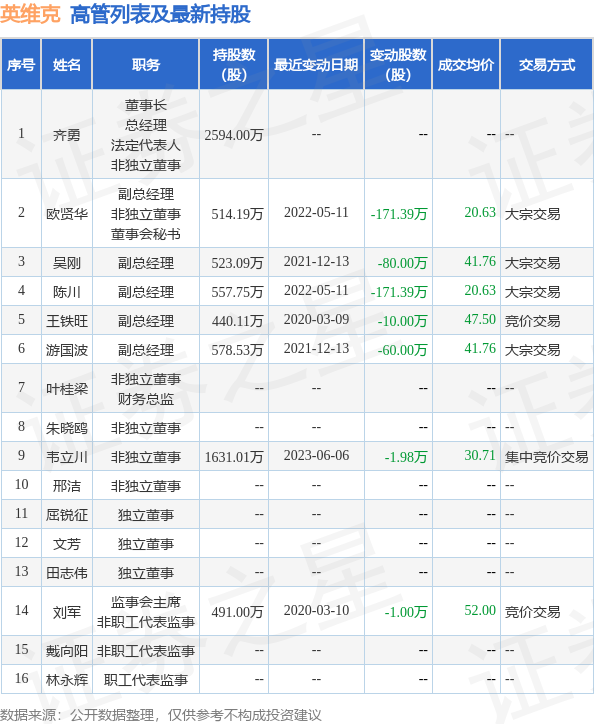Select the name 叶桂梁
The height and width of the screenshot is (724, 594).
[67, 389]
